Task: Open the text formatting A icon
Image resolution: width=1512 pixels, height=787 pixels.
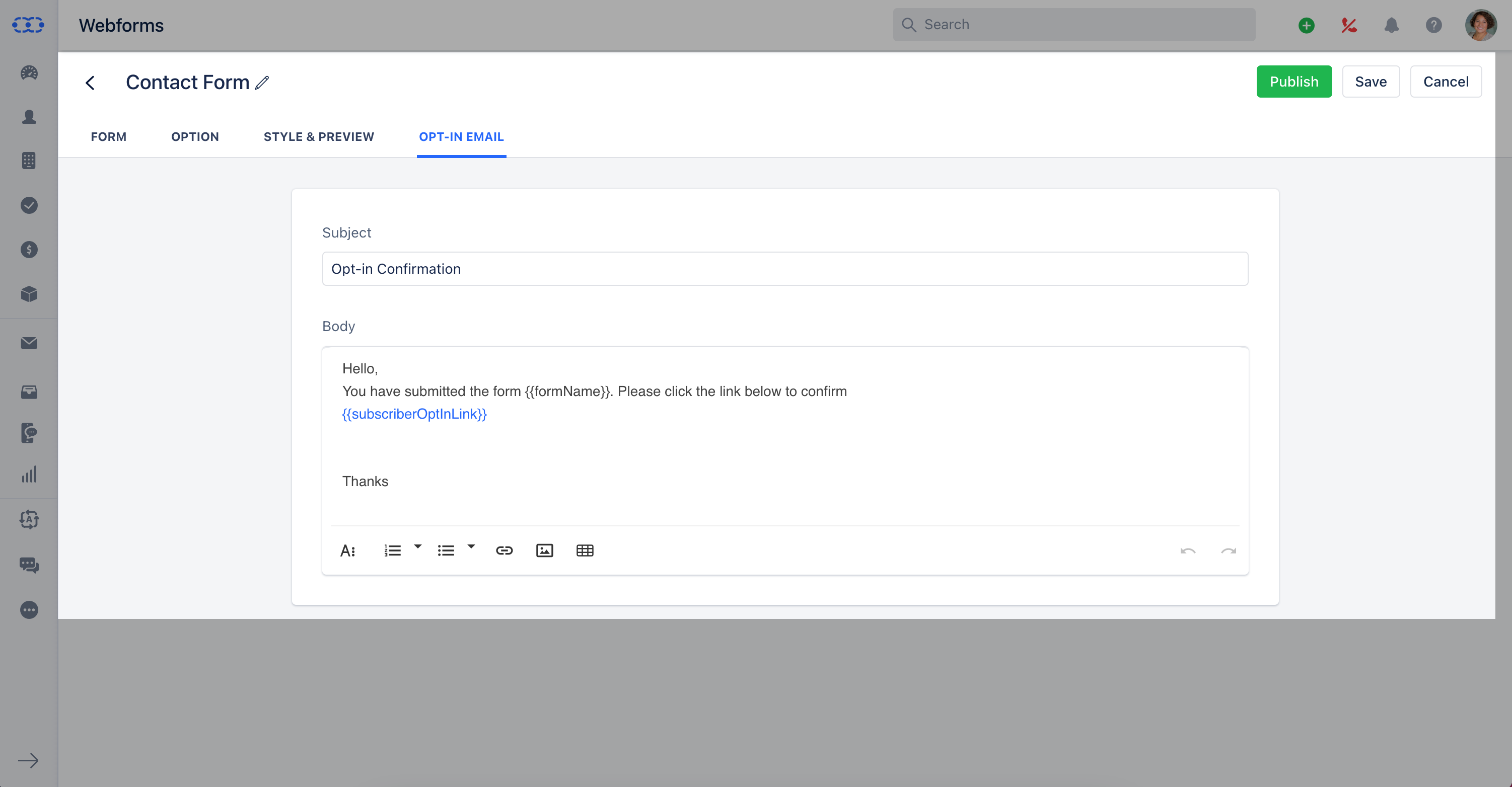Action: [347, 550]
